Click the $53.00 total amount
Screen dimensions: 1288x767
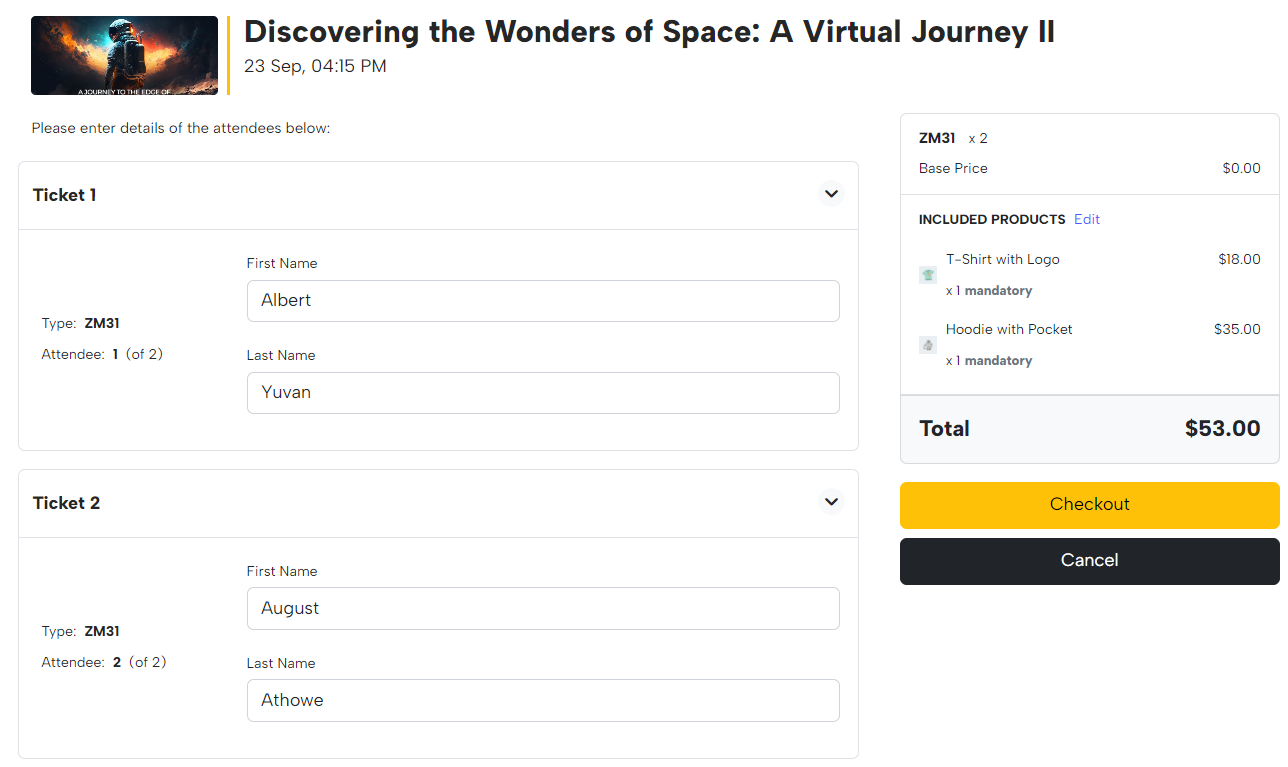click(x=1222, y=429)
